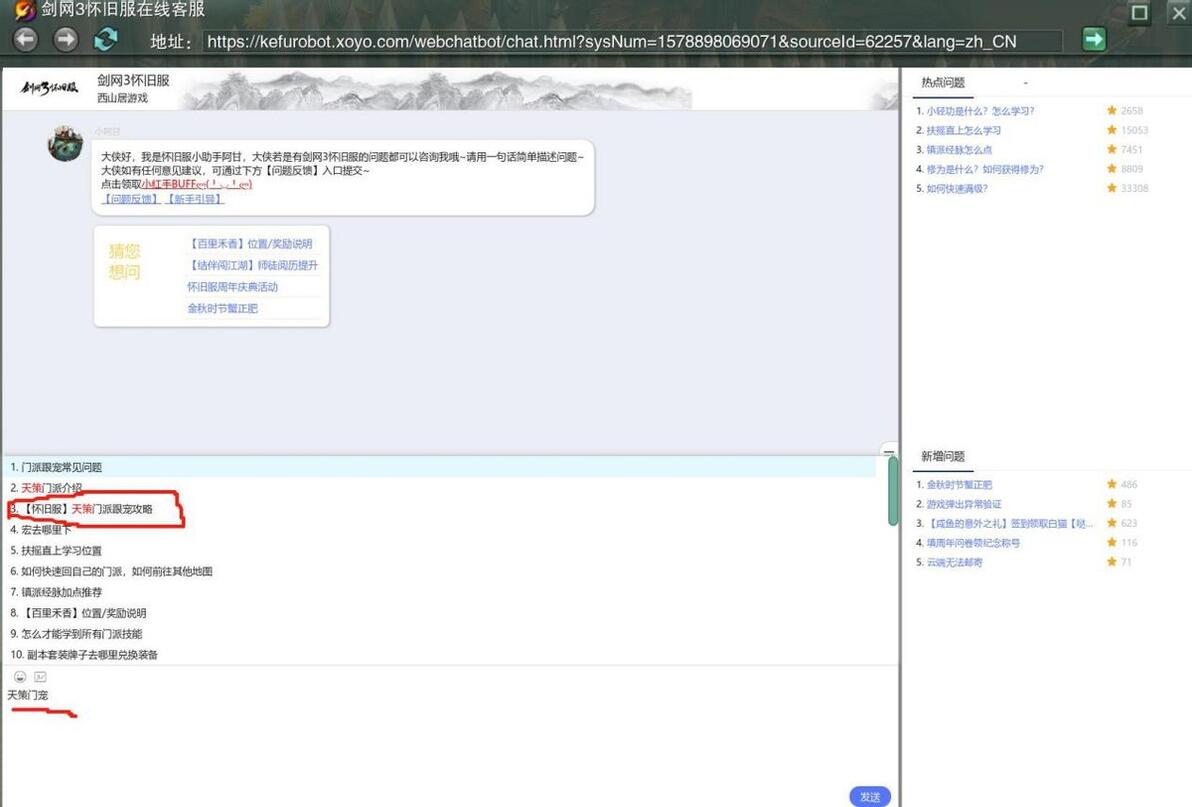This screenshot has height=807, width=1192.
Task: Click the green go arrow beside the address
Action: pyautogui.click(x=1094, y=39)
